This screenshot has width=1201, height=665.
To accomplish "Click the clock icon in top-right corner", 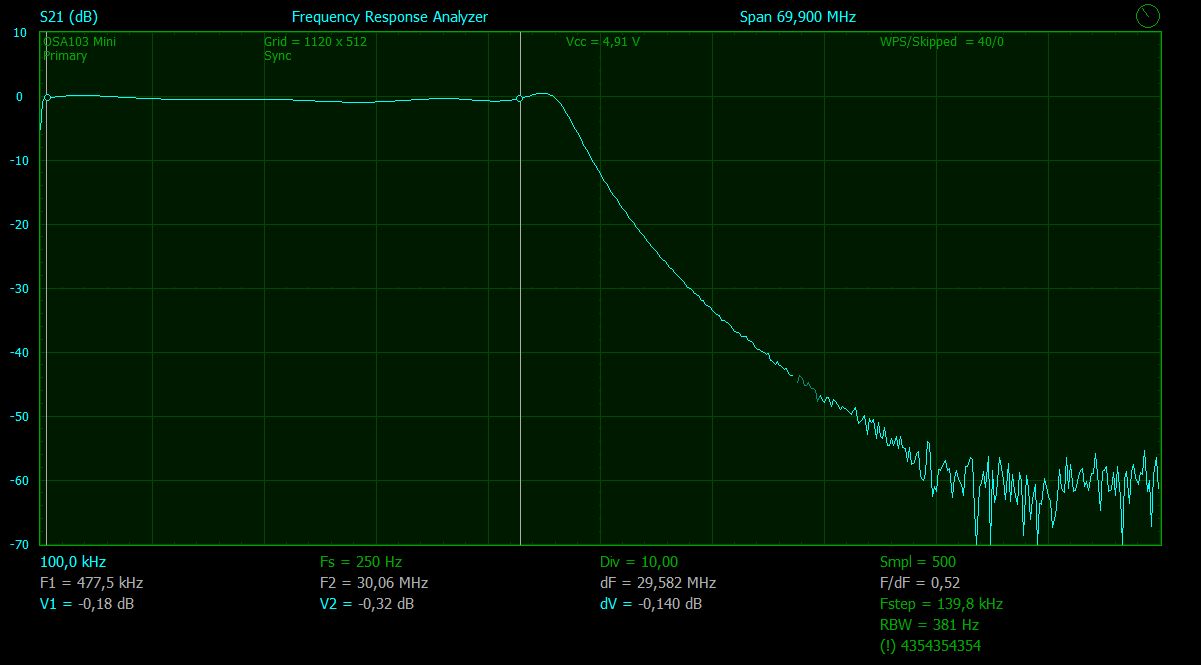I will click(x=1148, y=15).
